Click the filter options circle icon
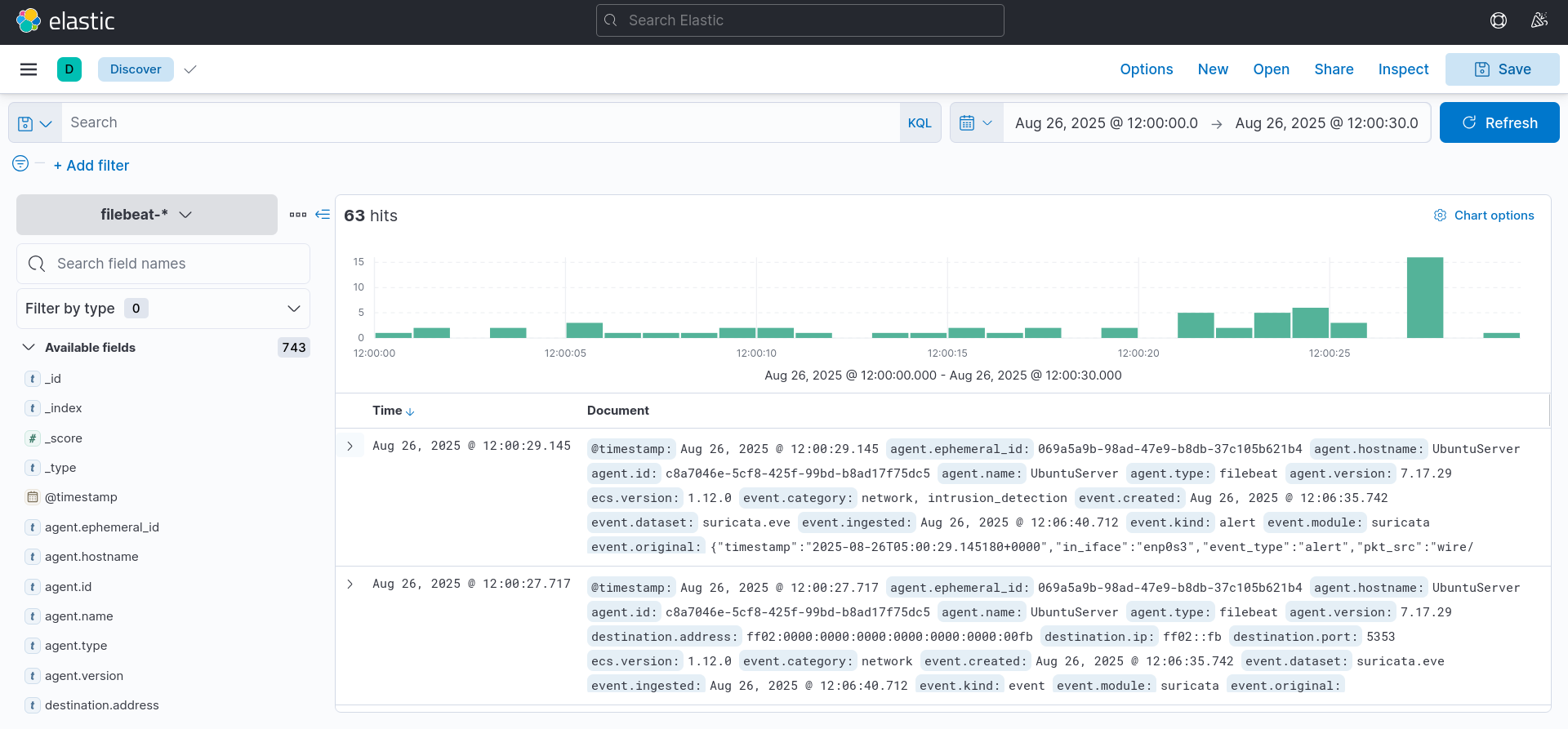The height and width of the screenshot is (729, 1568). (20, 163)
